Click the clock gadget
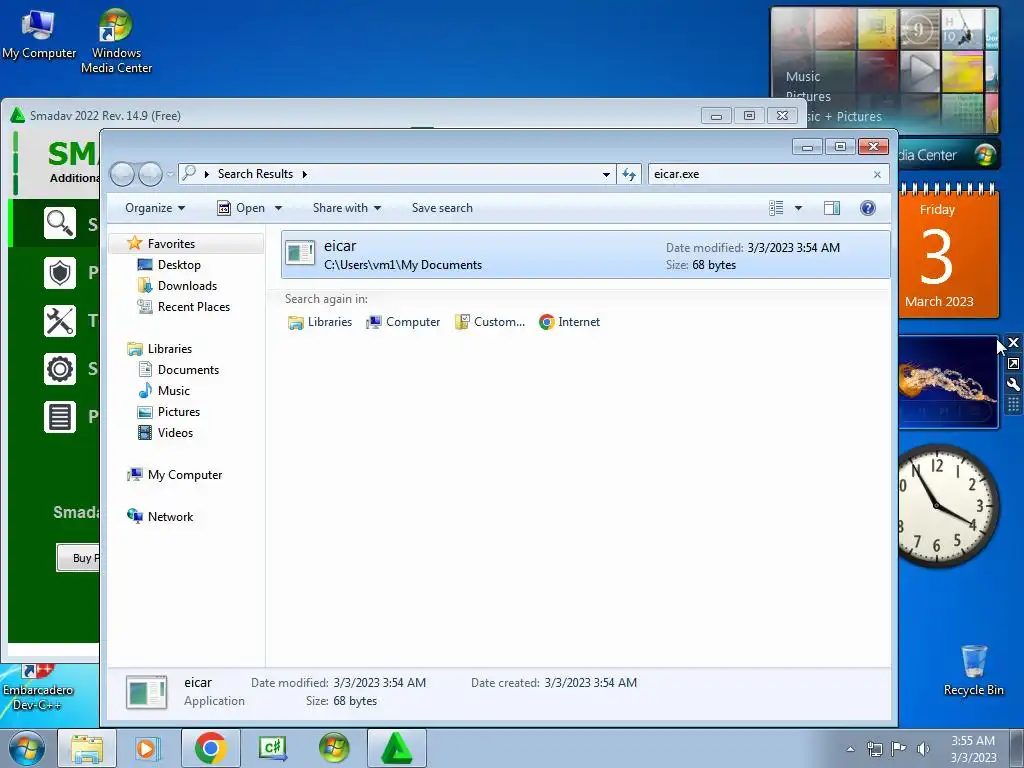The width and height of the screenshot is (1024, 768). tap(948, 505)
